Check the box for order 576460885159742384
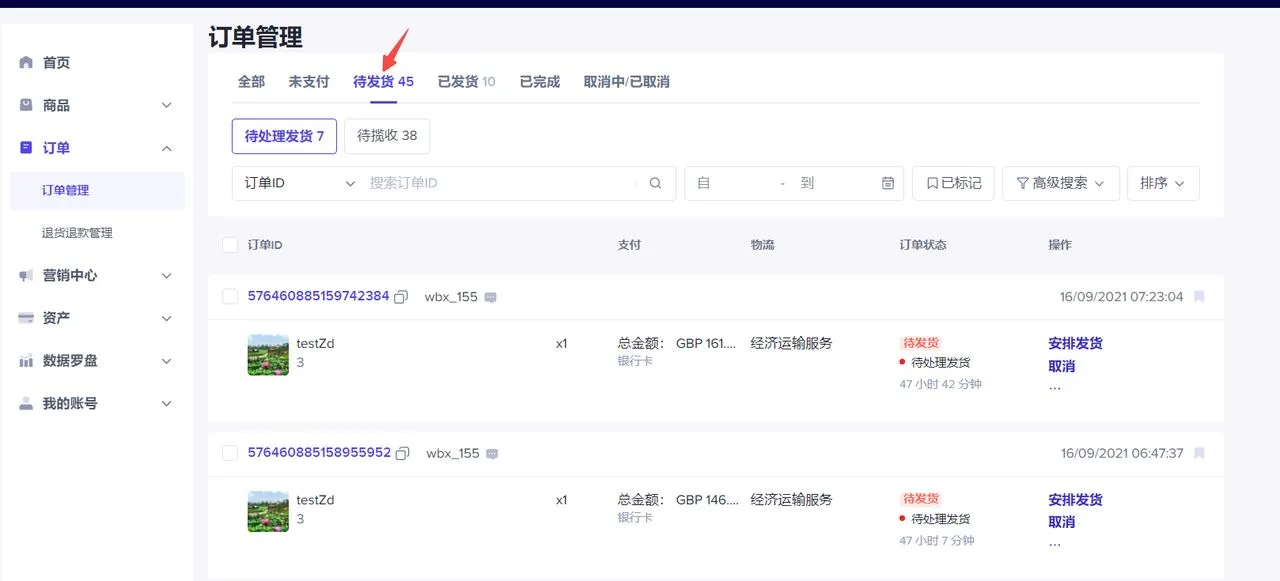 (230, 296)
